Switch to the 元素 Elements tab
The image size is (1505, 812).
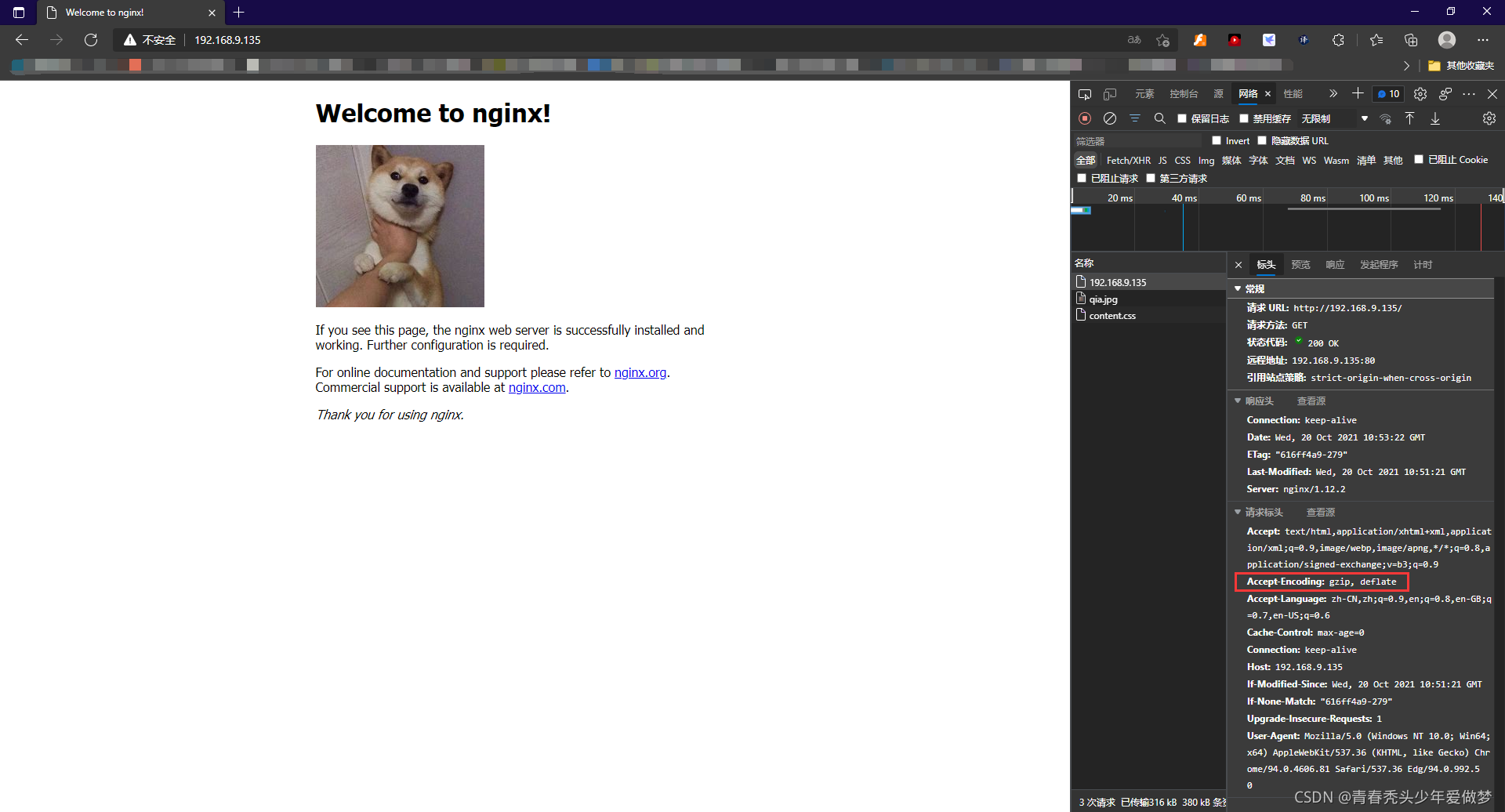tap(1144, 94)
